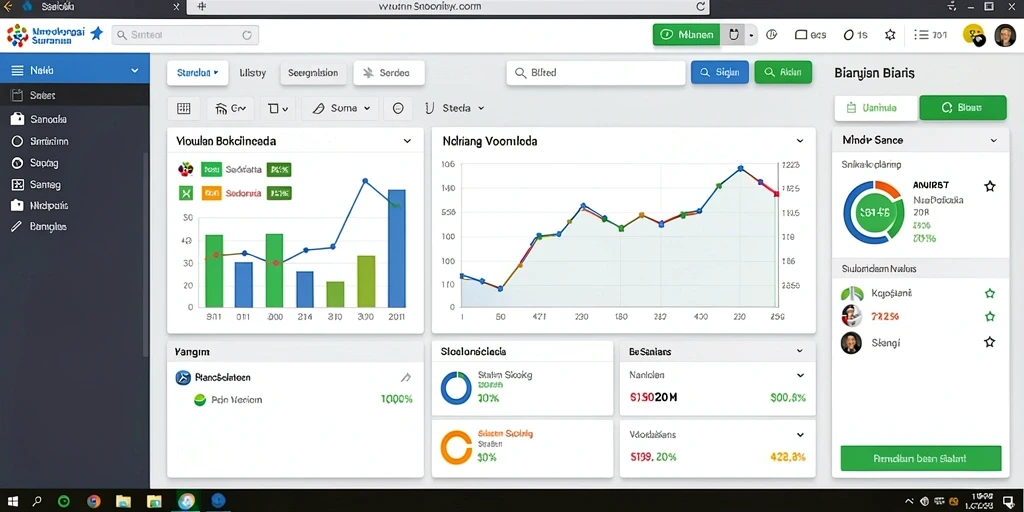Screen dimensions: 1024x512
Task: Click the Blited search input field
Action: click(x=596, y=73)
